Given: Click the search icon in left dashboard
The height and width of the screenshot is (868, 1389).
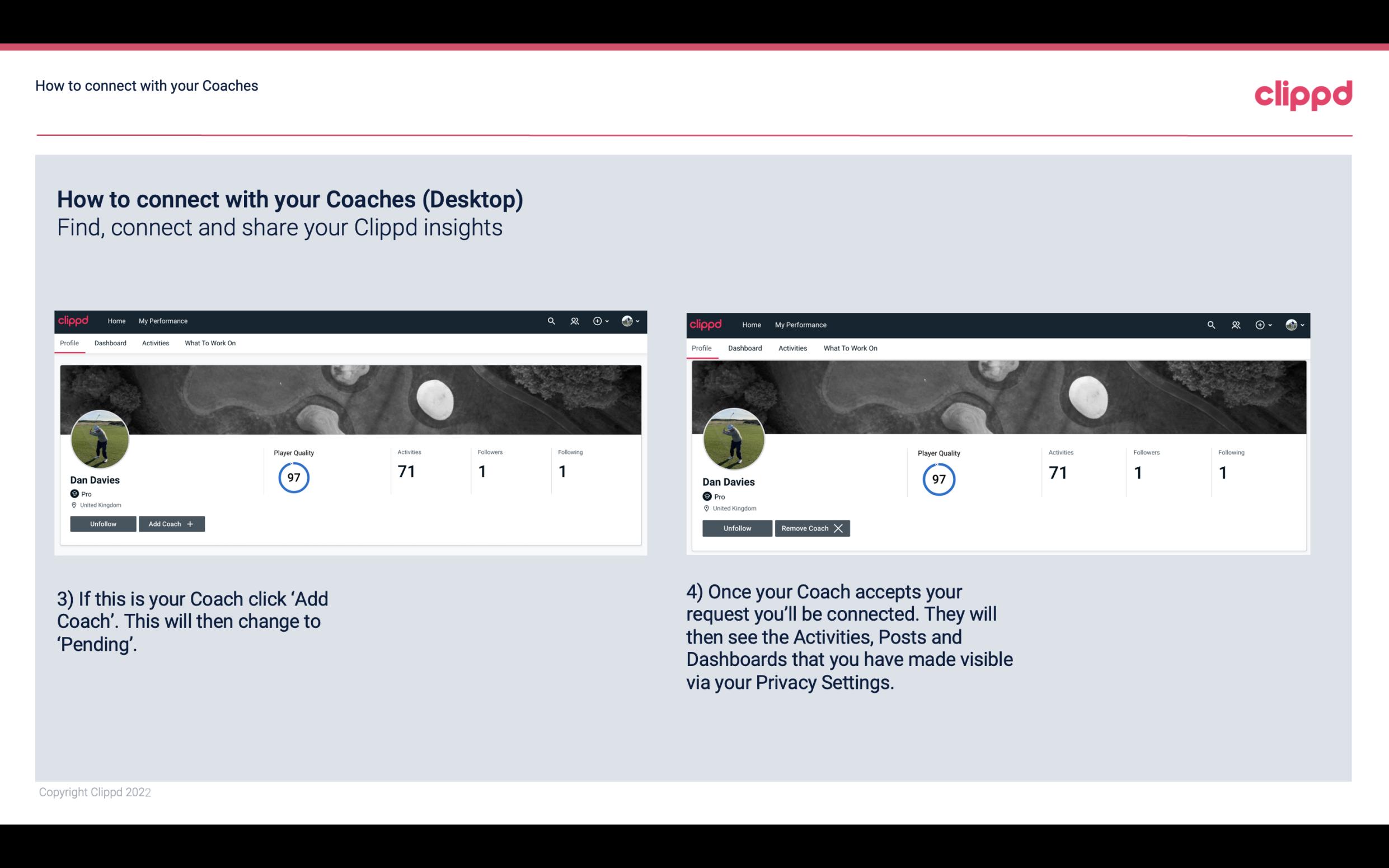Looking at the screenshot, I should point(550,320).
